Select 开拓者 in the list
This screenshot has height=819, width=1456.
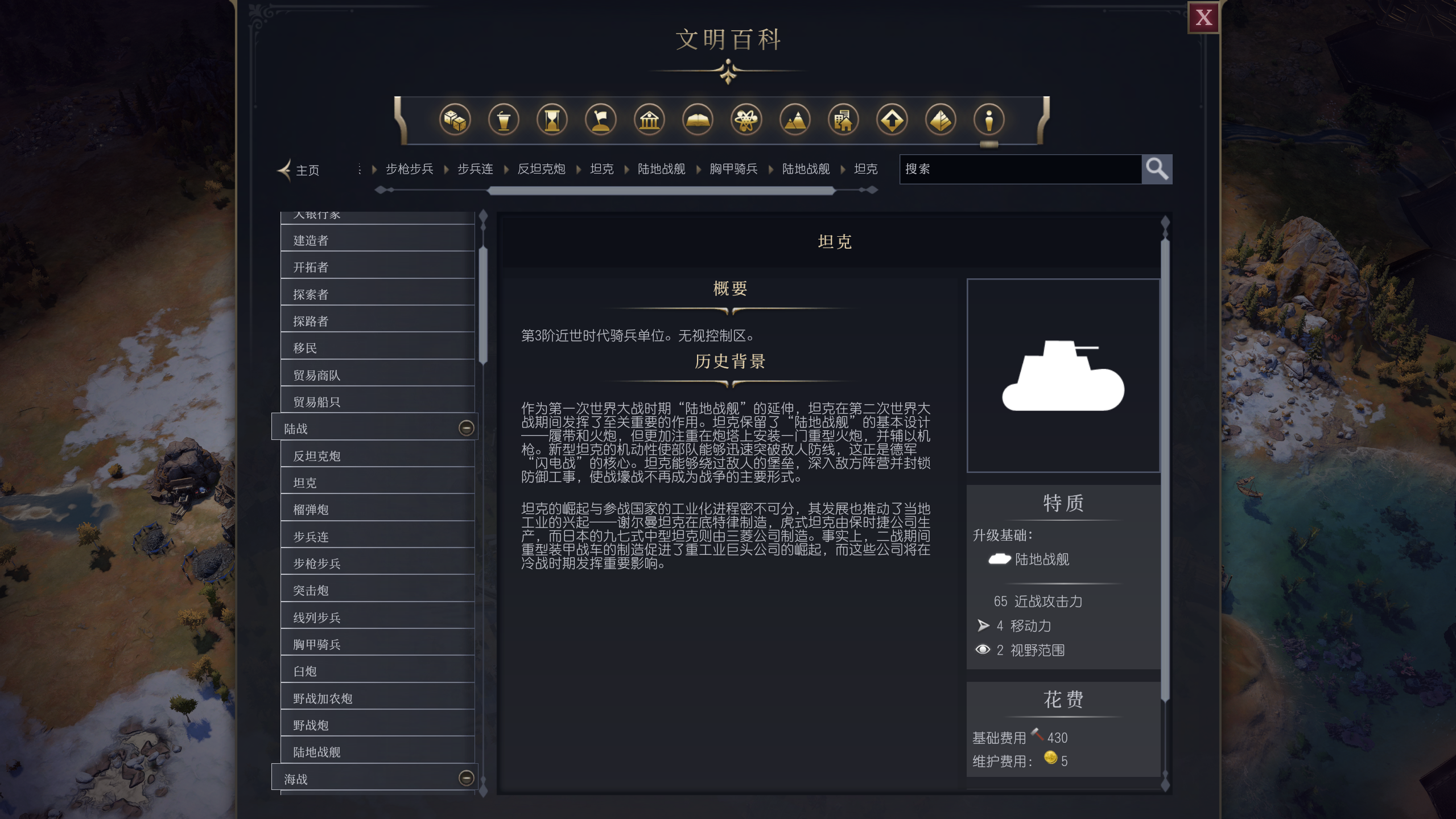(377, 267)
